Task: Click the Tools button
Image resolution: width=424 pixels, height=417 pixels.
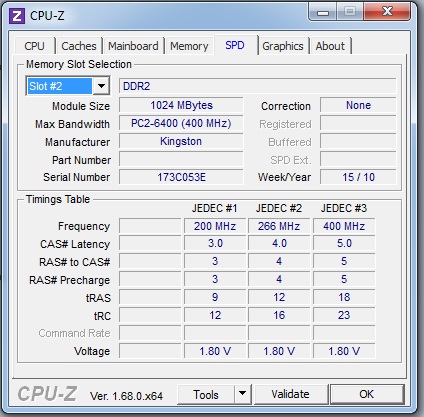Action: coord(206,394)
